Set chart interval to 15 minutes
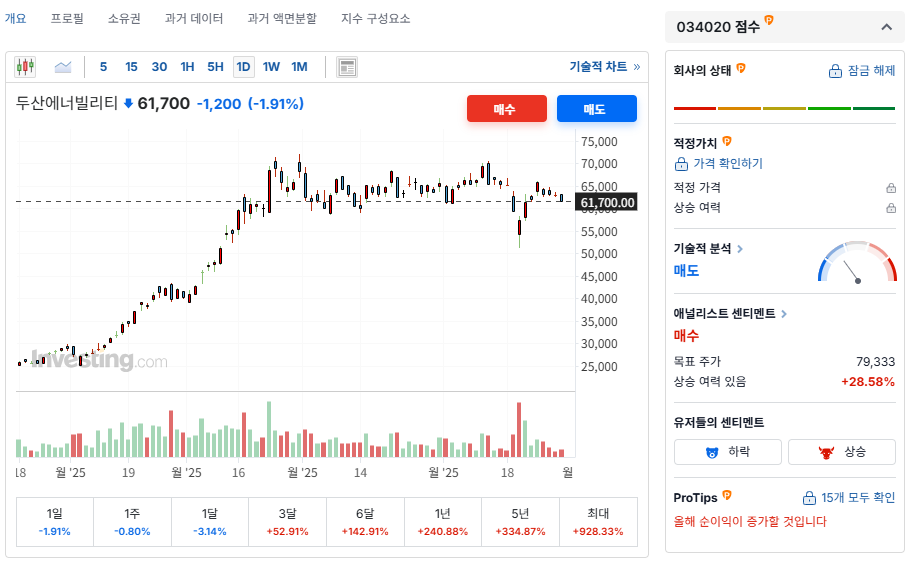The width and height of the screenshot is (915, 564). (131, 67)
